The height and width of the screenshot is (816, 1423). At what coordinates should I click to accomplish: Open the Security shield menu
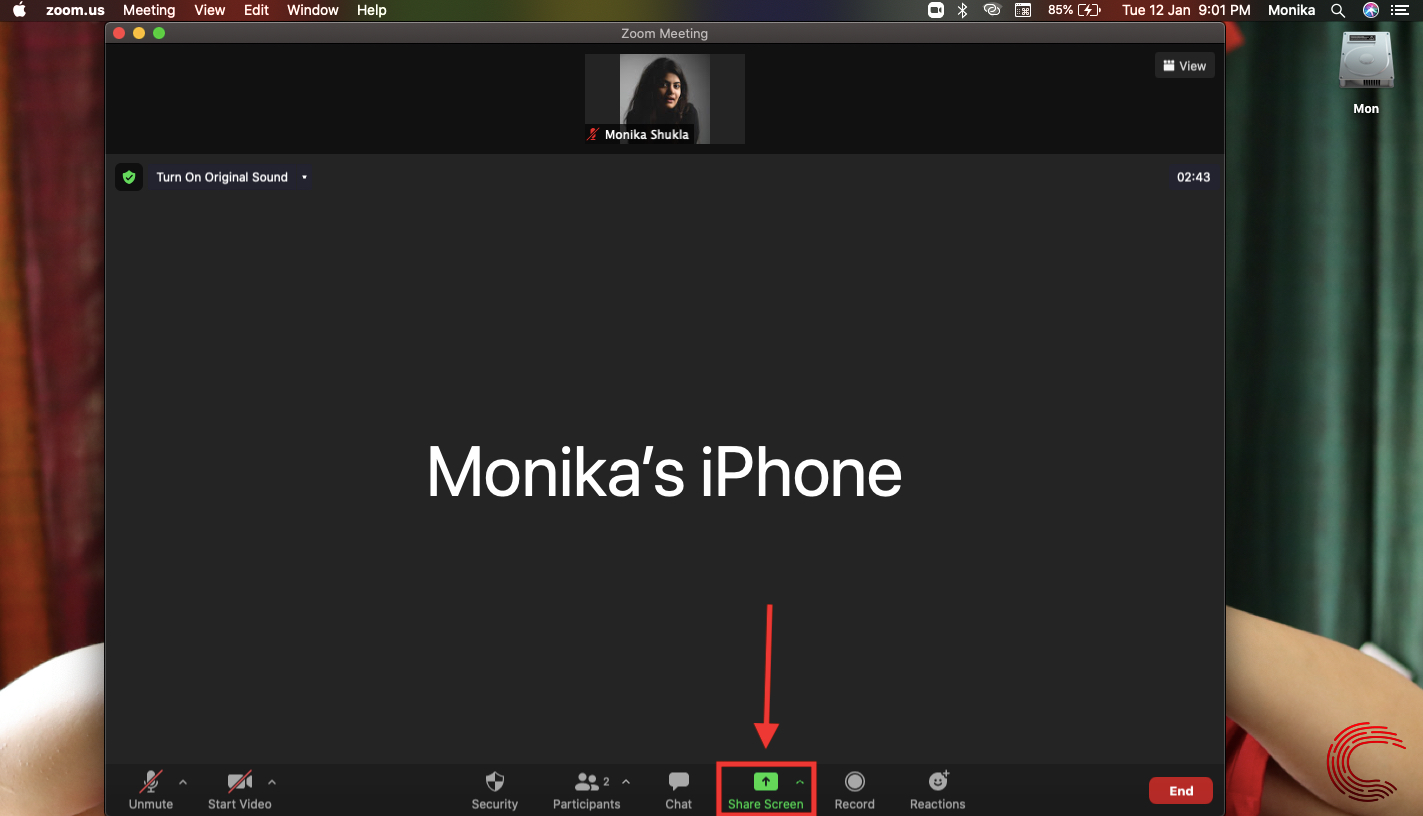click(x=495, y=790)
